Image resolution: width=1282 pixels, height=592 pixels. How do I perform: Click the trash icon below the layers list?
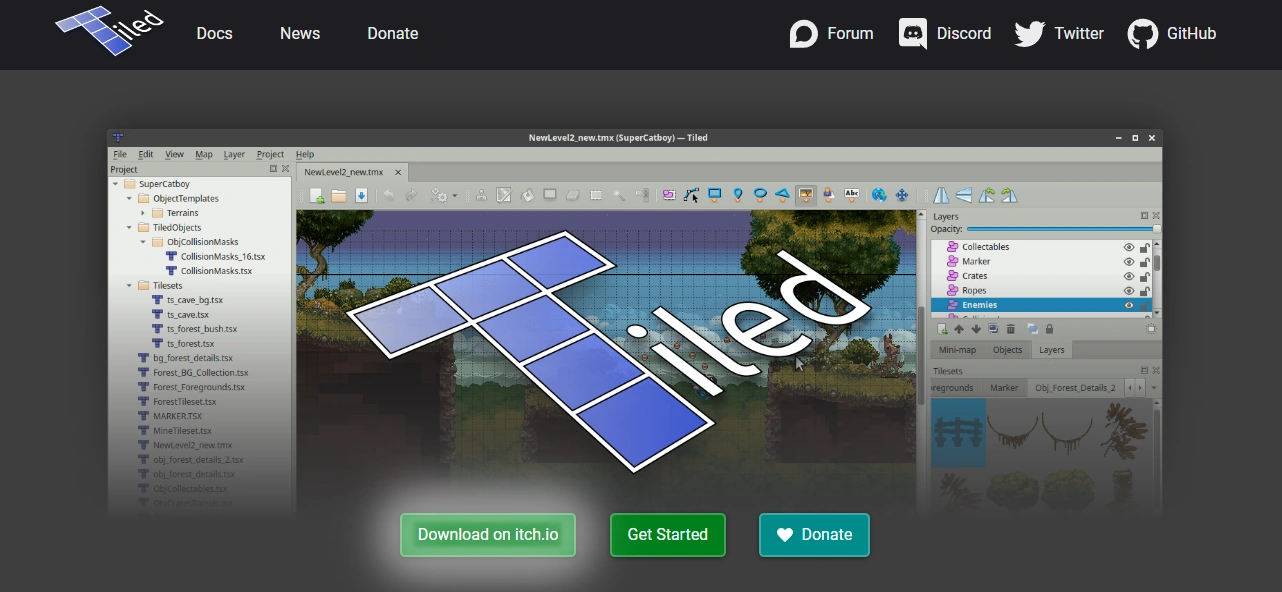(x=1010, y=329)
